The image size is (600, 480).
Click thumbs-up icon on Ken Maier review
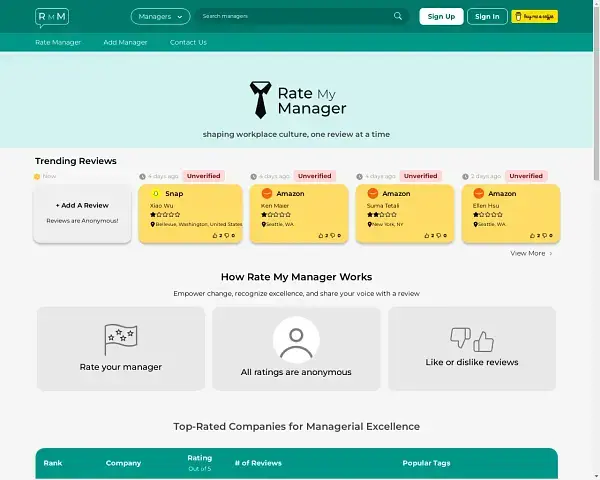click(x=320, y=236)
